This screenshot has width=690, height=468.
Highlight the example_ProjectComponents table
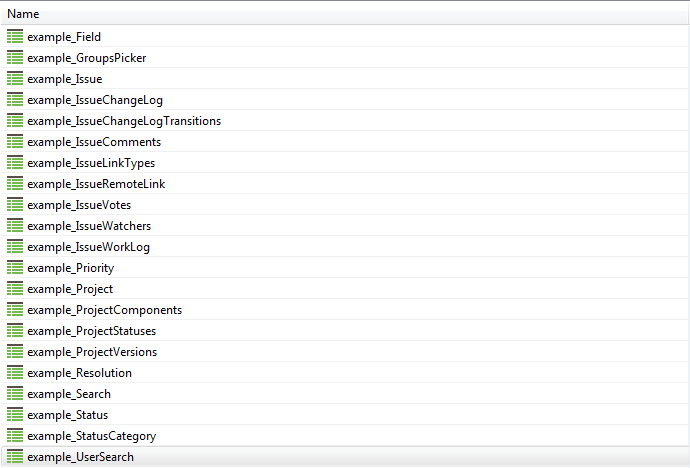coord(105,310)
